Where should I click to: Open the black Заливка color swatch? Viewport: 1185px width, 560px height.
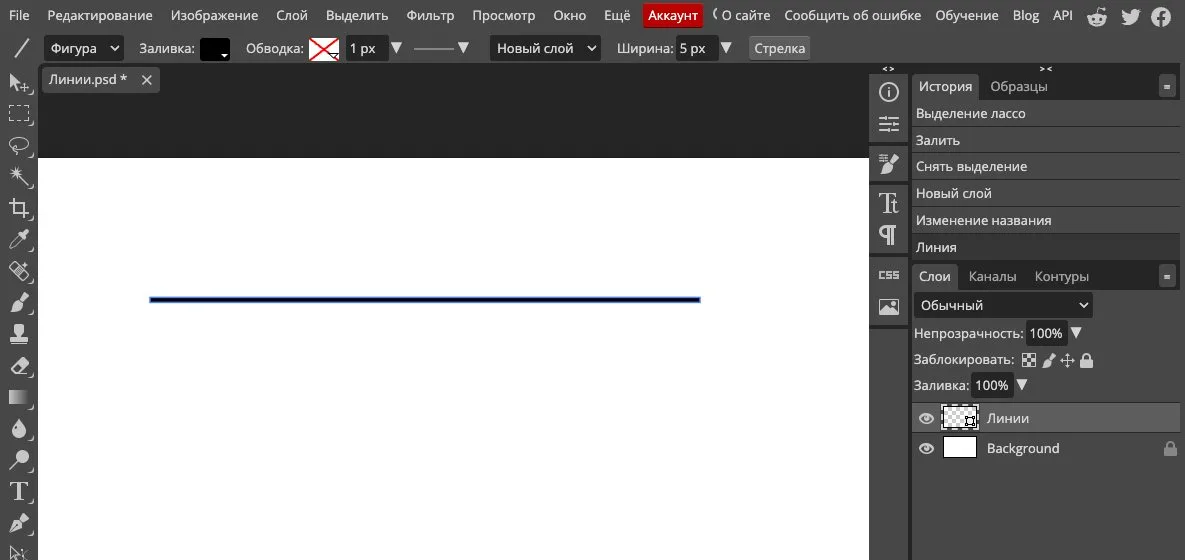tap(215, 49)
